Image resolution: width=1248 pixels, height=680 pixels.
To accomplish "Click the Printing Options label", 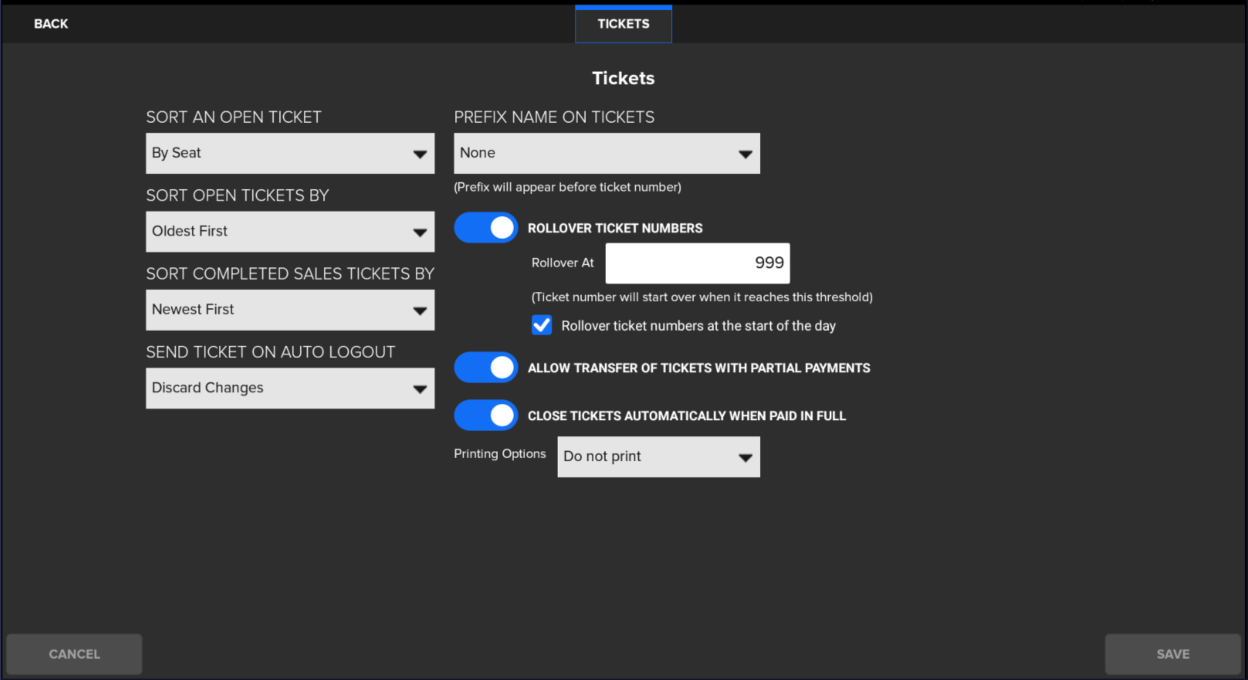I will click(500, 454).
